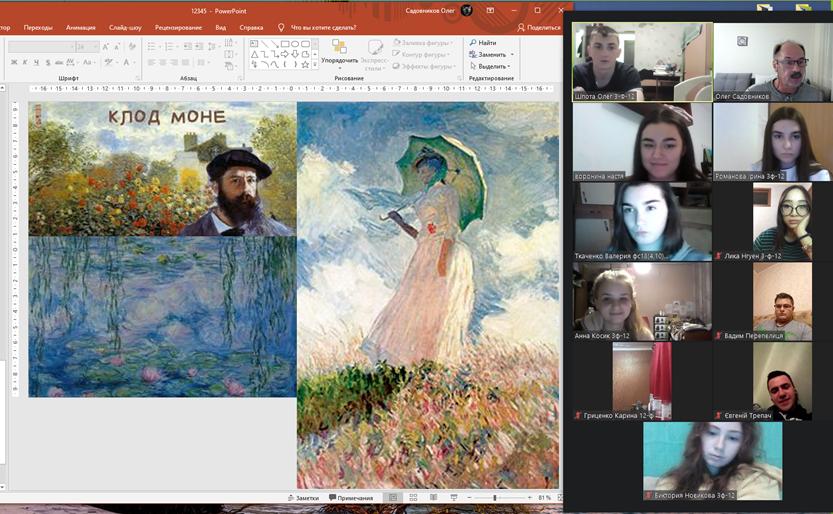
Task: Open the View (Вид) tab
Action: [x=221, y=28]
